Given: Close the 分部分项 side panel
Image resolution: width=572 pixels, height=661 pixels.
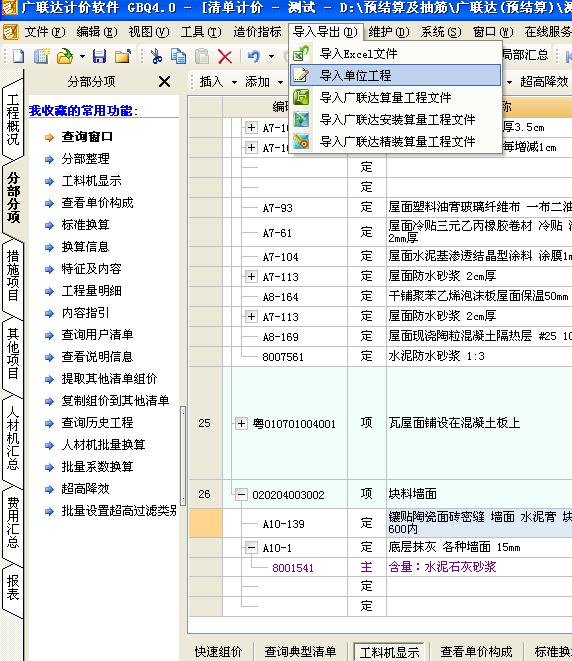Looking at the screenshot, I should [x=164, y=81].
